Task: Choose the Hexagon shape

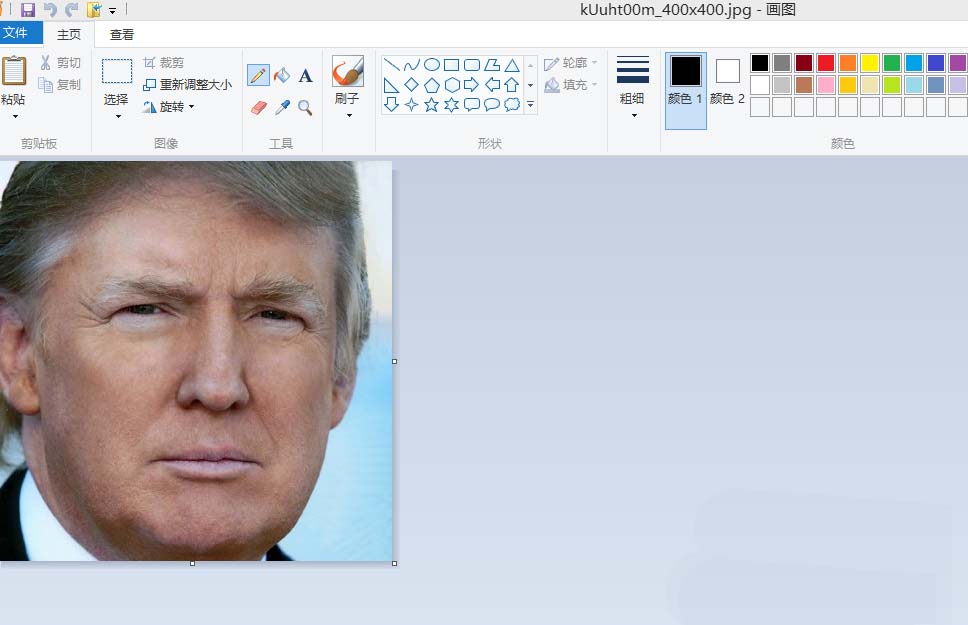Action: tap(452, 85)
